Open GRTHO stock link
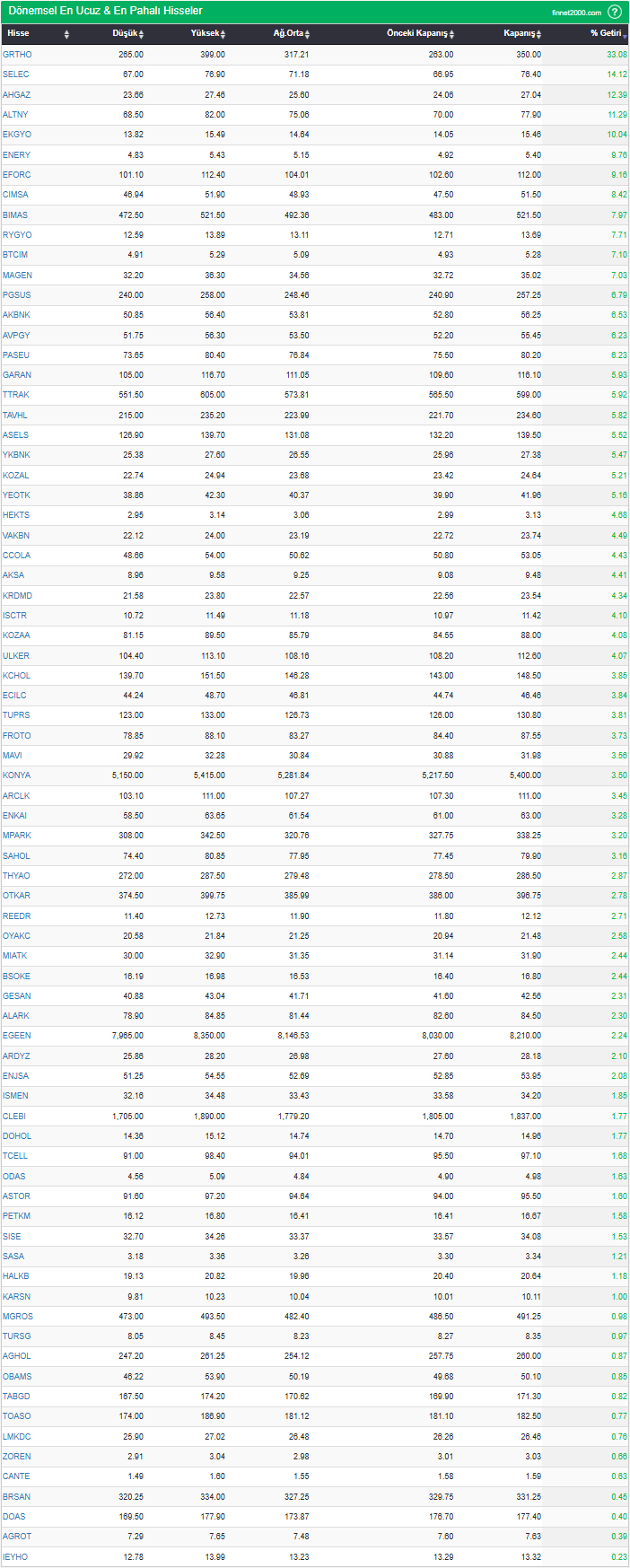Screen dimensions: 630x1568 point(17,55)
